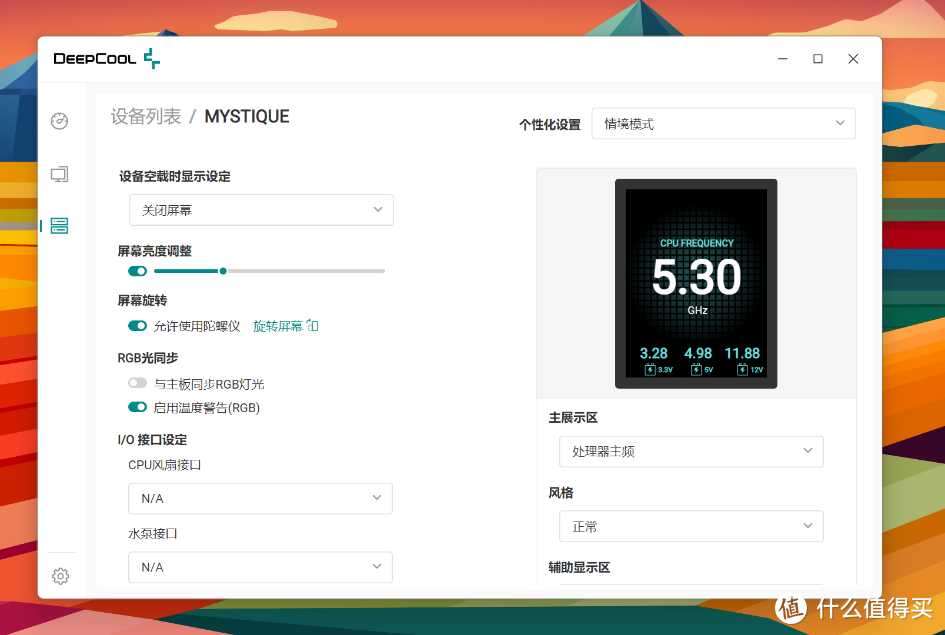Maximize the DeepCool window
This screenshot has height=635, width=945.
click(818, 58)
